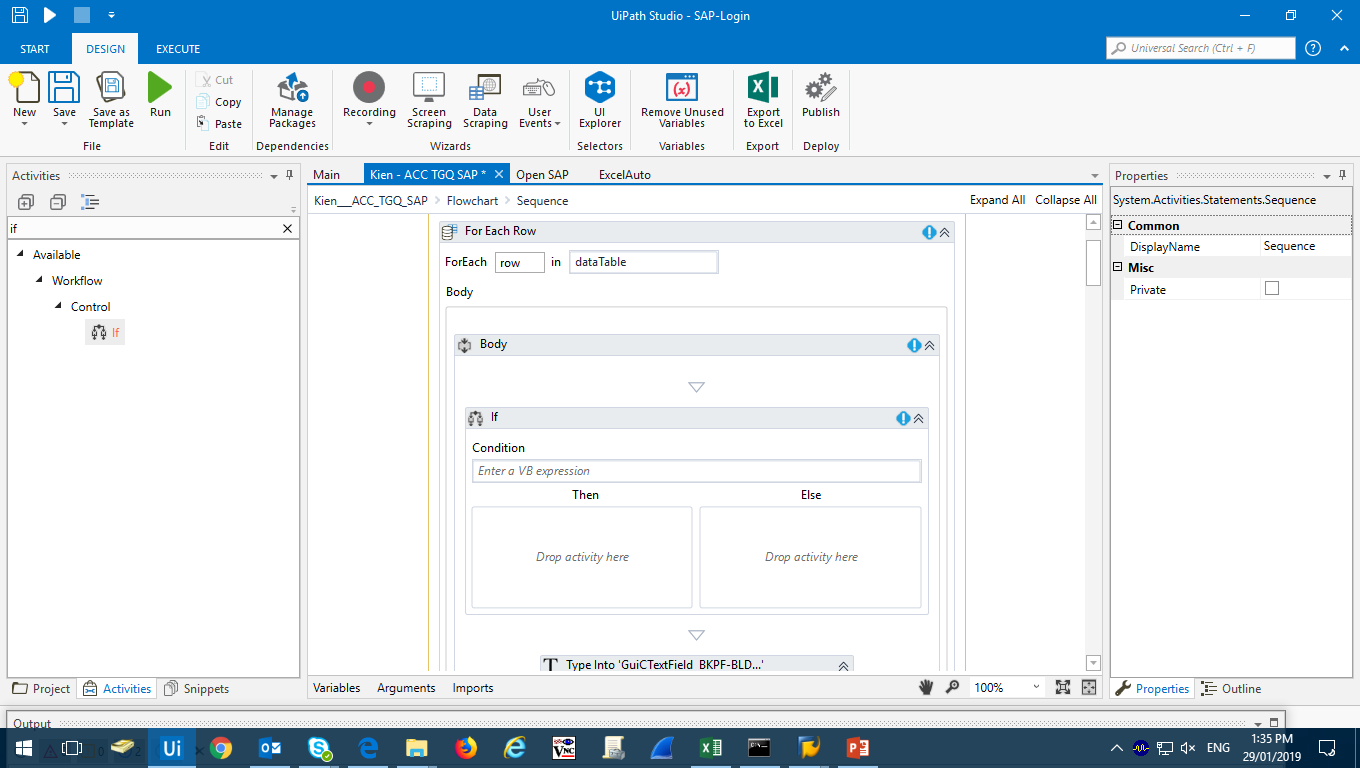
Task: Click the Recording wizard icon
Action: [369, 88]
